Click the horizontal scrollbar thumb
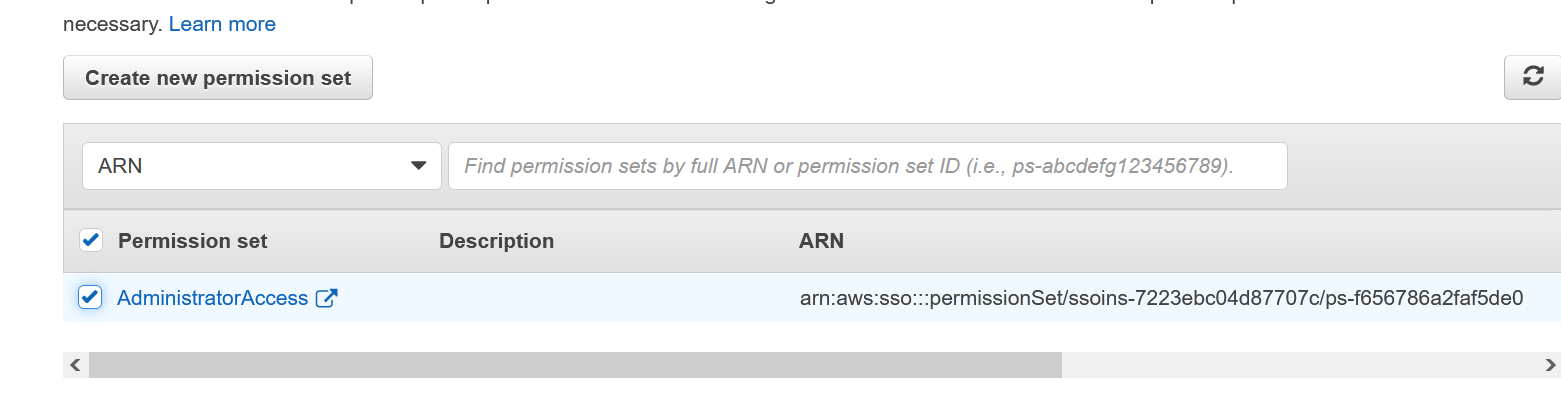Viewport: 1561px width, 399px height. tap(575, 365)
